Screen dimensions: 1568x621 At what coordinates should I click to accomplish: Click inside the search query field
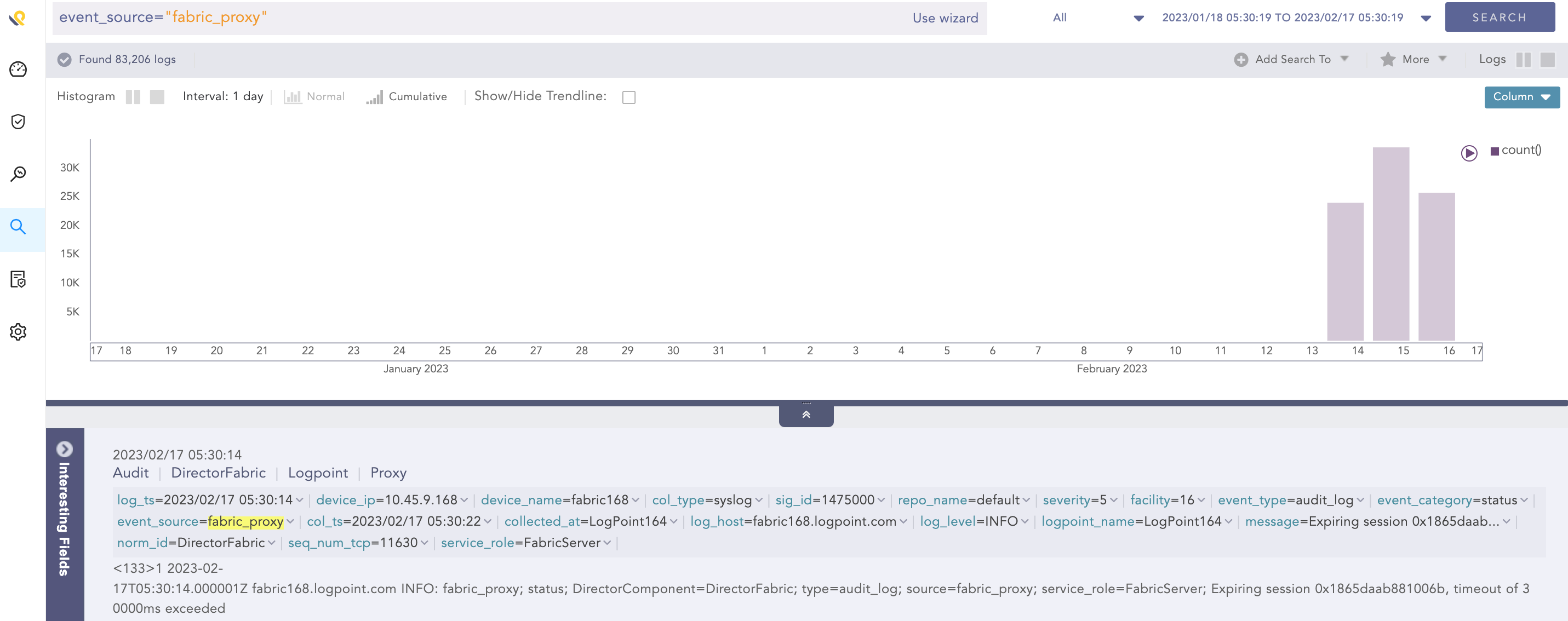487,18
